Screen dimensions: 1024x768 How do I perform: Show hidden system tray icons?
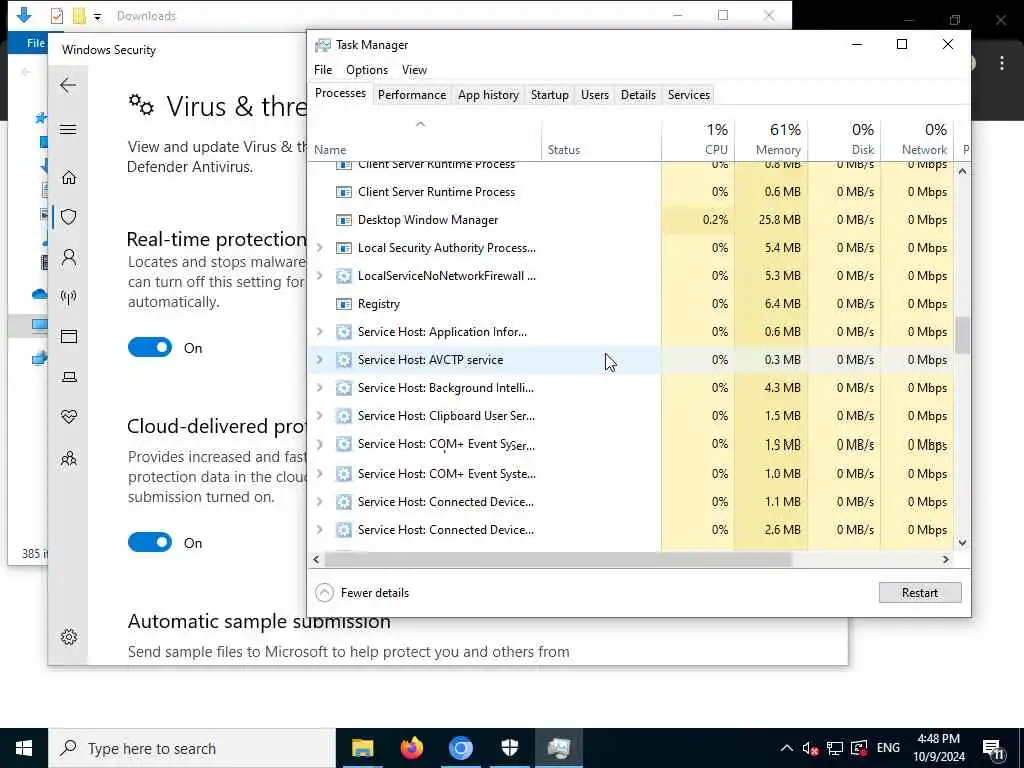pyautogui.click(x=787, y=748)
